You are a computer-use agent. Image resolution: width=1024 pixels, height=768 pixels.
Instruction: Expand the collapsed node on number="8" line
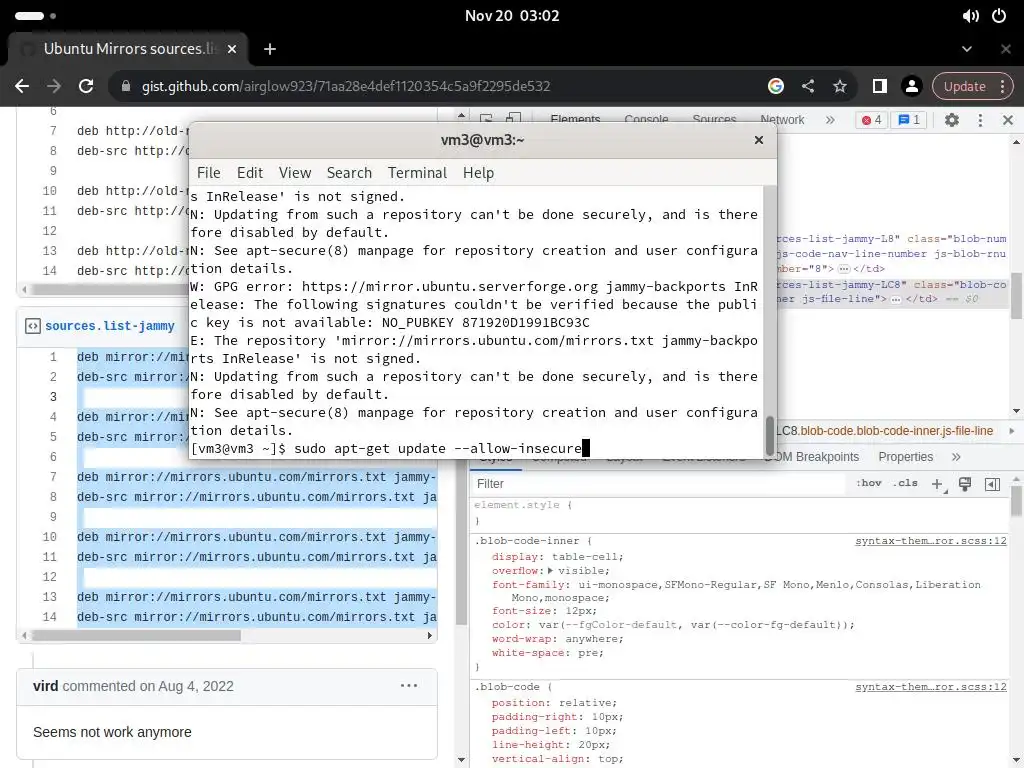[843, 268]
